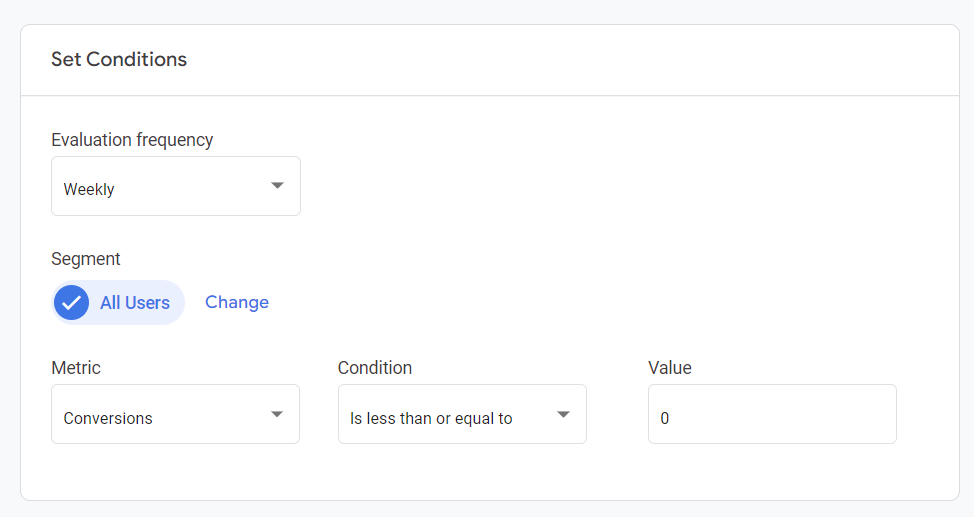Click the Value field label
This screenshot has width=974, height=517.
670,368
